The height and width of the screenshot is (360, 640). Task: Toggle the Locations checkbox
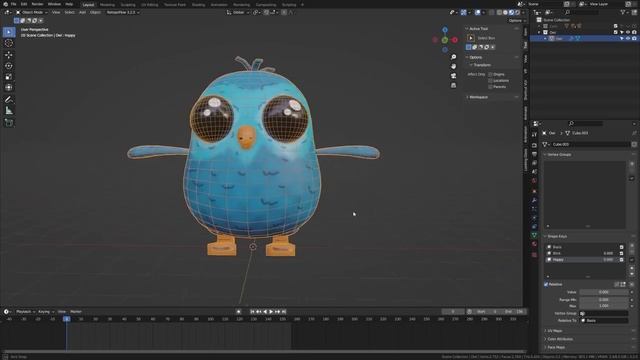490,80
